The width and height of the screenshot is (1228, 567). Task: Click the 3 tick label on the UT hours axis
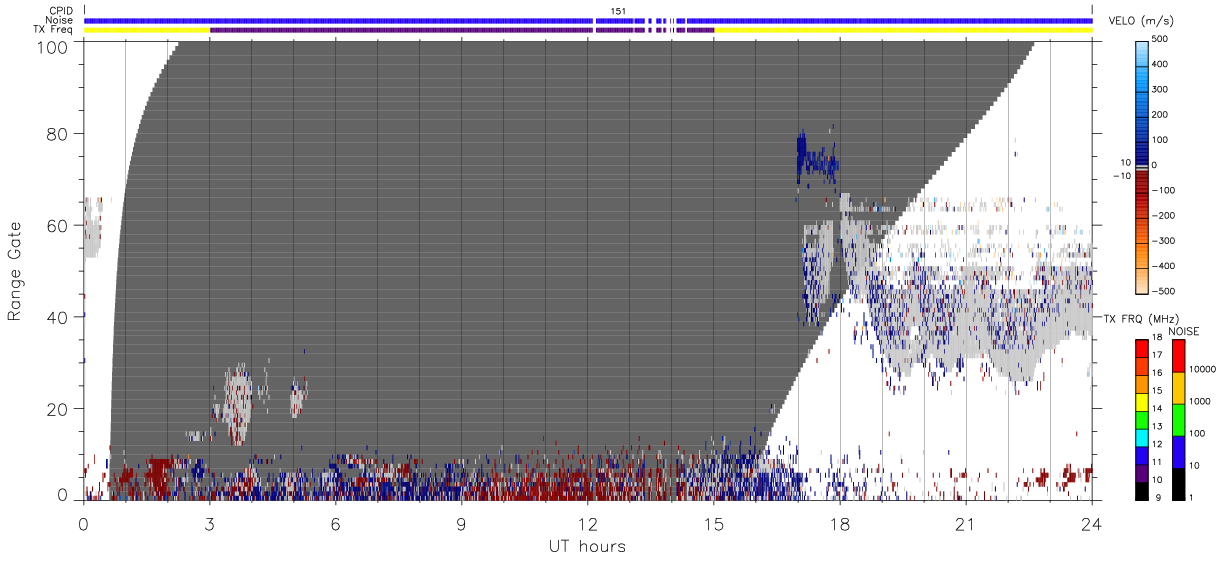(x=209, y=524)
